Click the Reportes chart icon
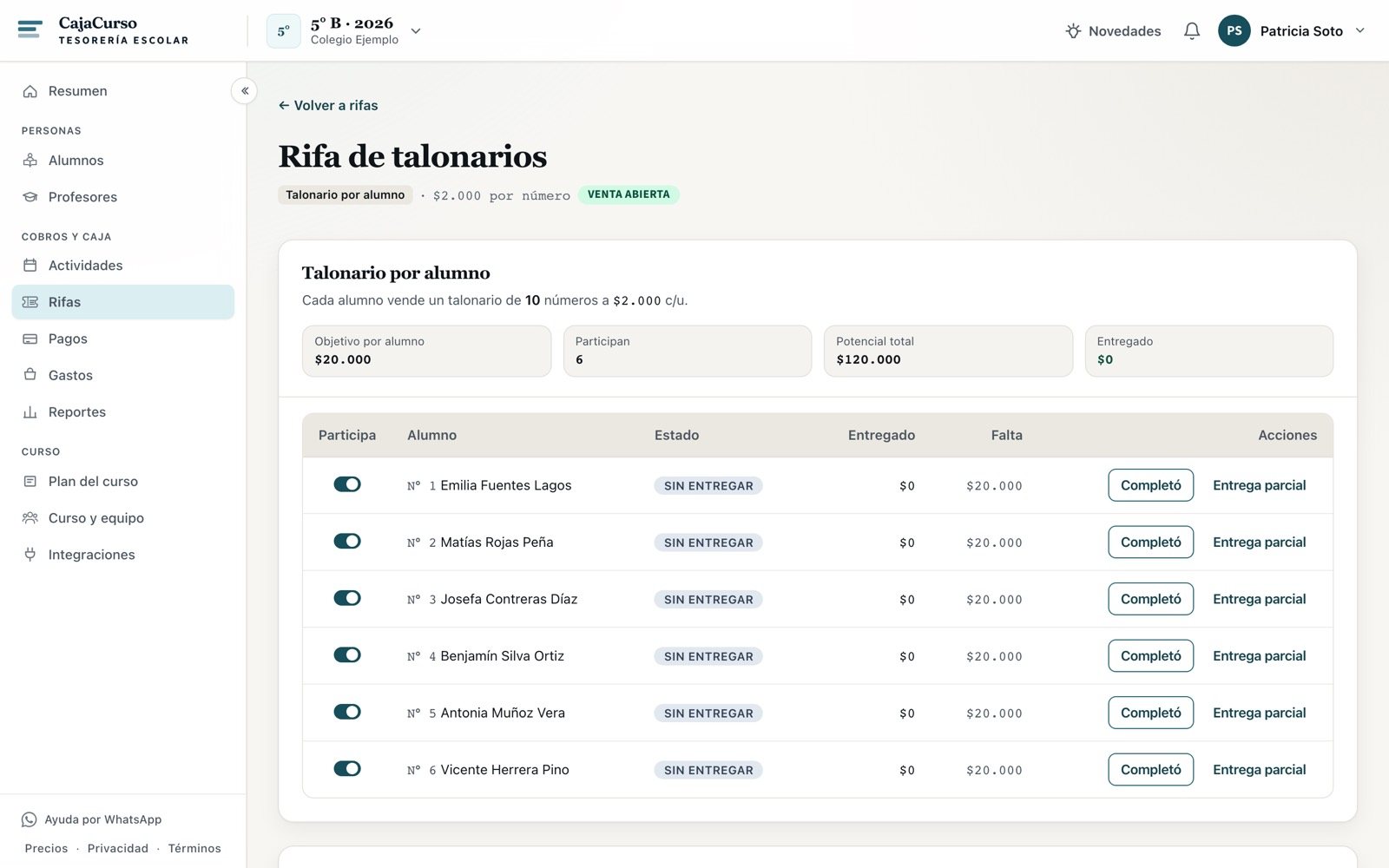Image resolution: width=1389 pixels, height=868 pixels. click(x=30, y=412)
